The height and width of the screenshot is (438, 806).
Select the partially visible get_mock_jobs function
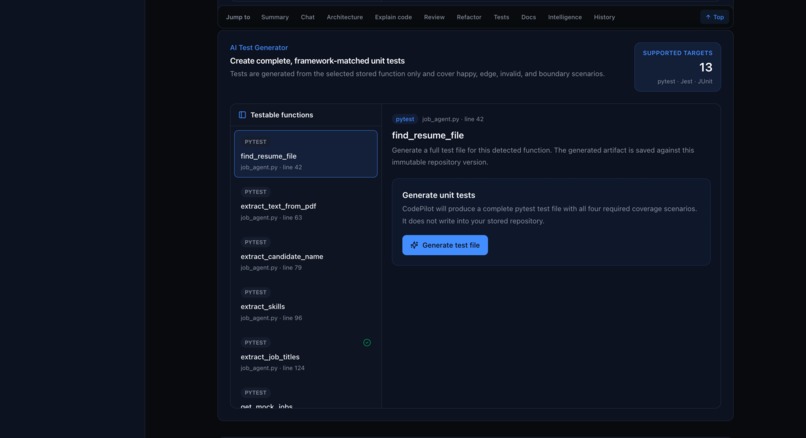pos(305,397)
